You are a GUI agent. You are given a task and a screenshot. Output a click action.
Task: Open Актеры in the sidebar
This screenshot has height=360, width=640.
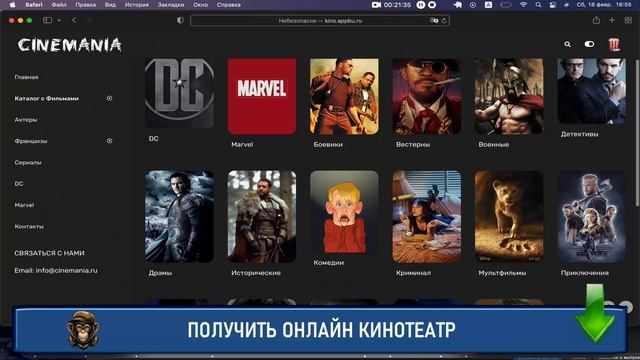(x=26, y=120)
